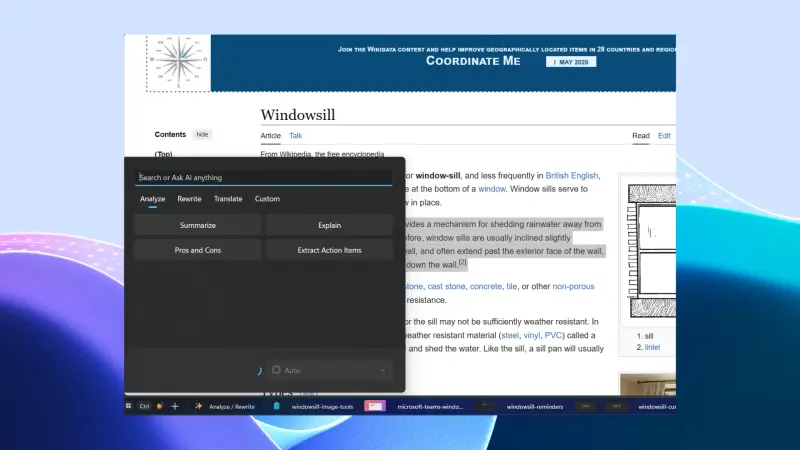
Task: Follow the steel link
Action: [510, 335]
